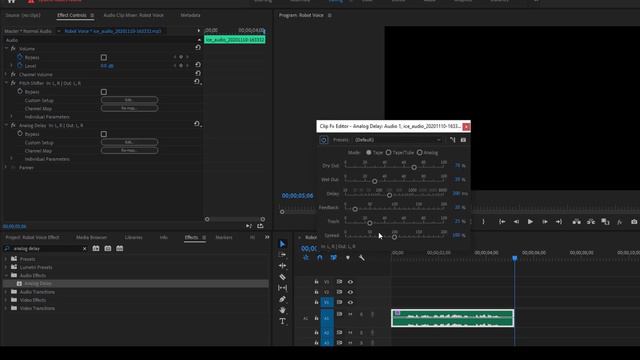Viewport: 640px width, 360px height.
Task: Add a marker from the timeline header
Action: point(348,258)
